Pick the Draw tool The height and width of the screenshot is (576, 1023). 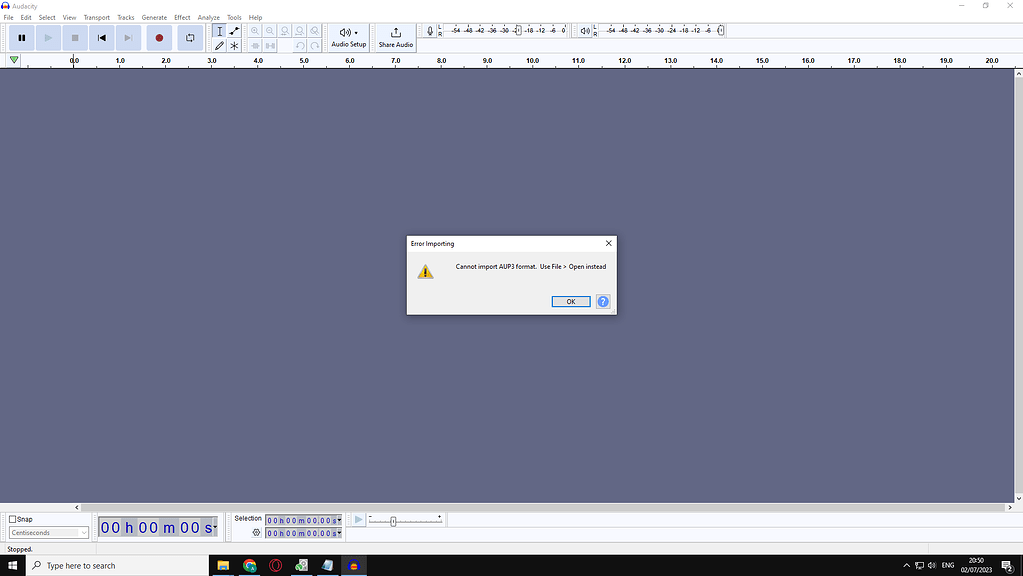click(x=219, y=45)
